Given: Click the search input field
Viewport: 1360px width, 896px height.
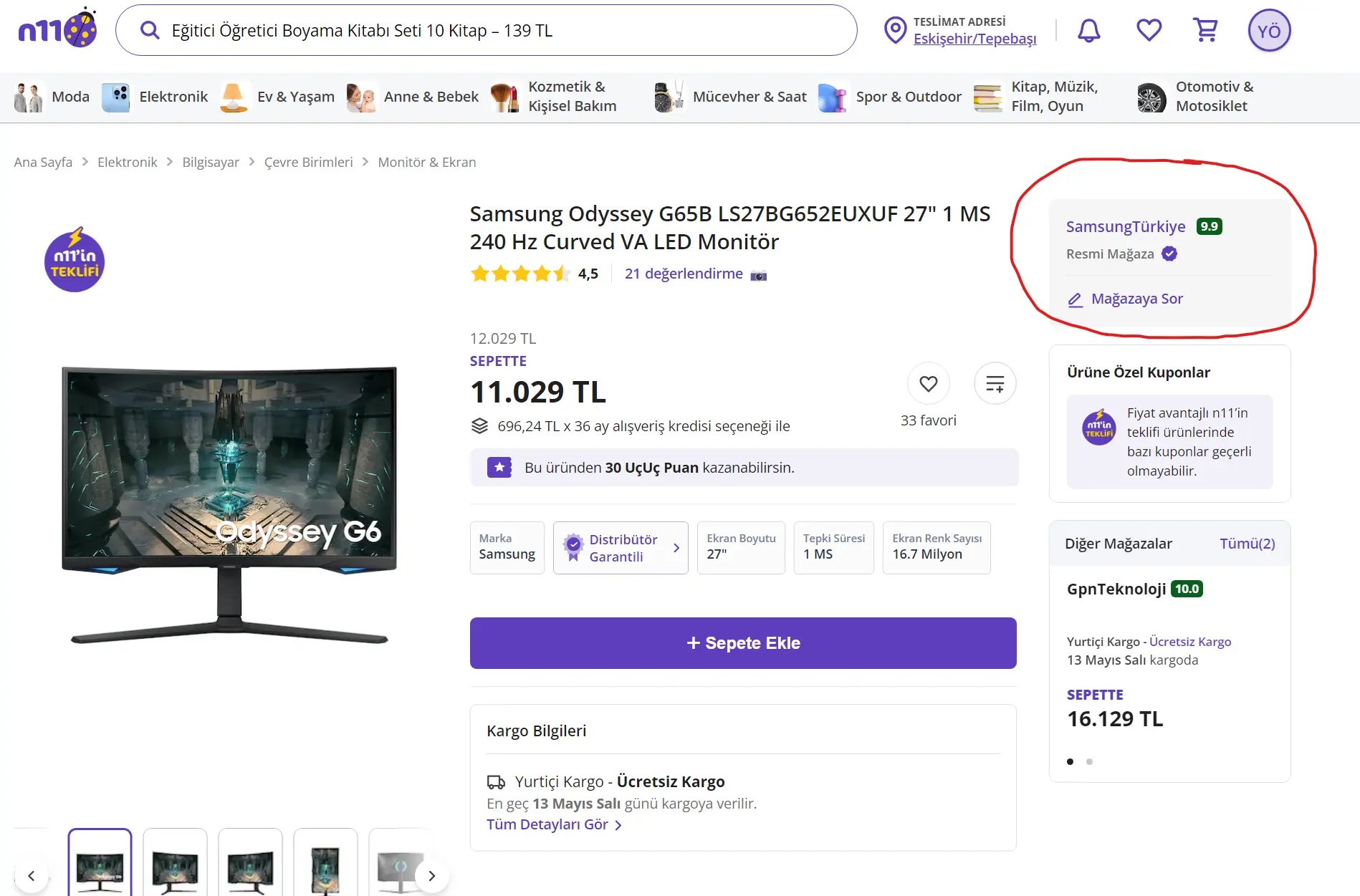Looking at the screenshot, I should click(486, 30).
